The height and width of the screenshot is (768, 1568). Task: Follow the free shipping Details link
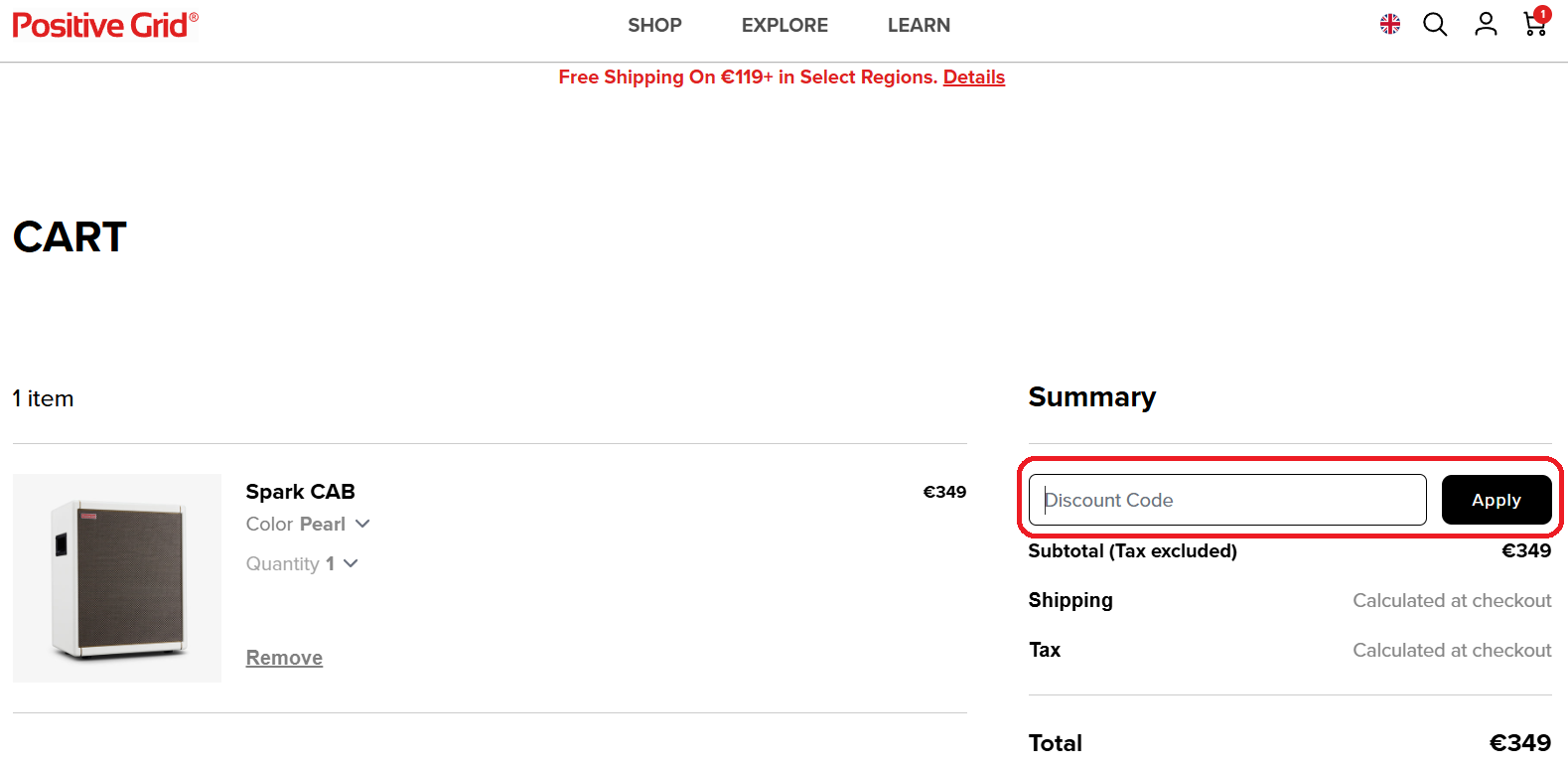pyautogui.click(x=973, y=77)
